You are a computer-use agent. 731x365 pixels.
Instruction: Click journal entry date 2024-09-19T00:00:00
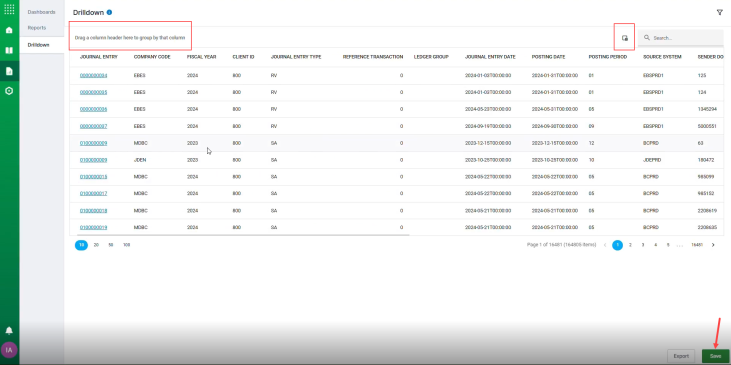coord(488,126)
